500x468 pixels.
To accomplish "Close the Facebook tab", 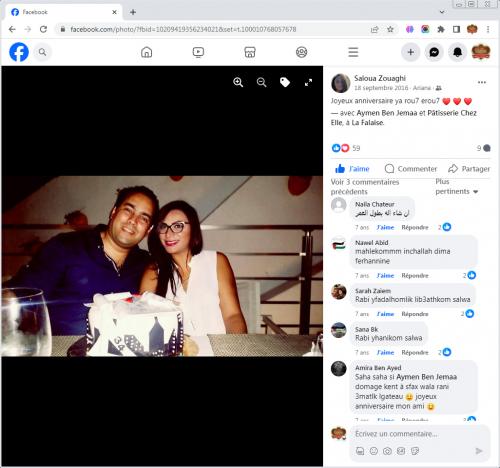I will pyautogui.click(x=114, y=12).
